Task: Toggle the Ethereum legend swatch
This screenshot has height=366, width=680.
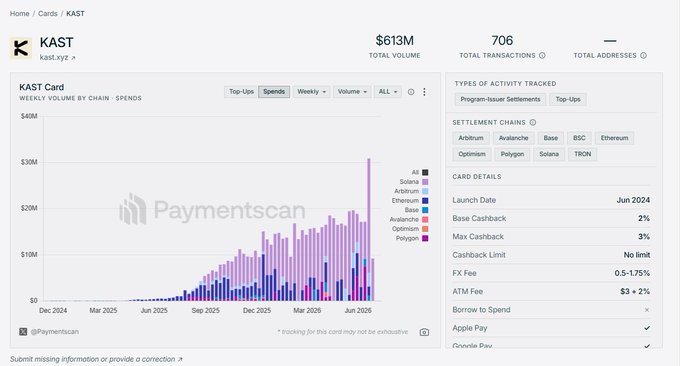Action: point(425,201)
